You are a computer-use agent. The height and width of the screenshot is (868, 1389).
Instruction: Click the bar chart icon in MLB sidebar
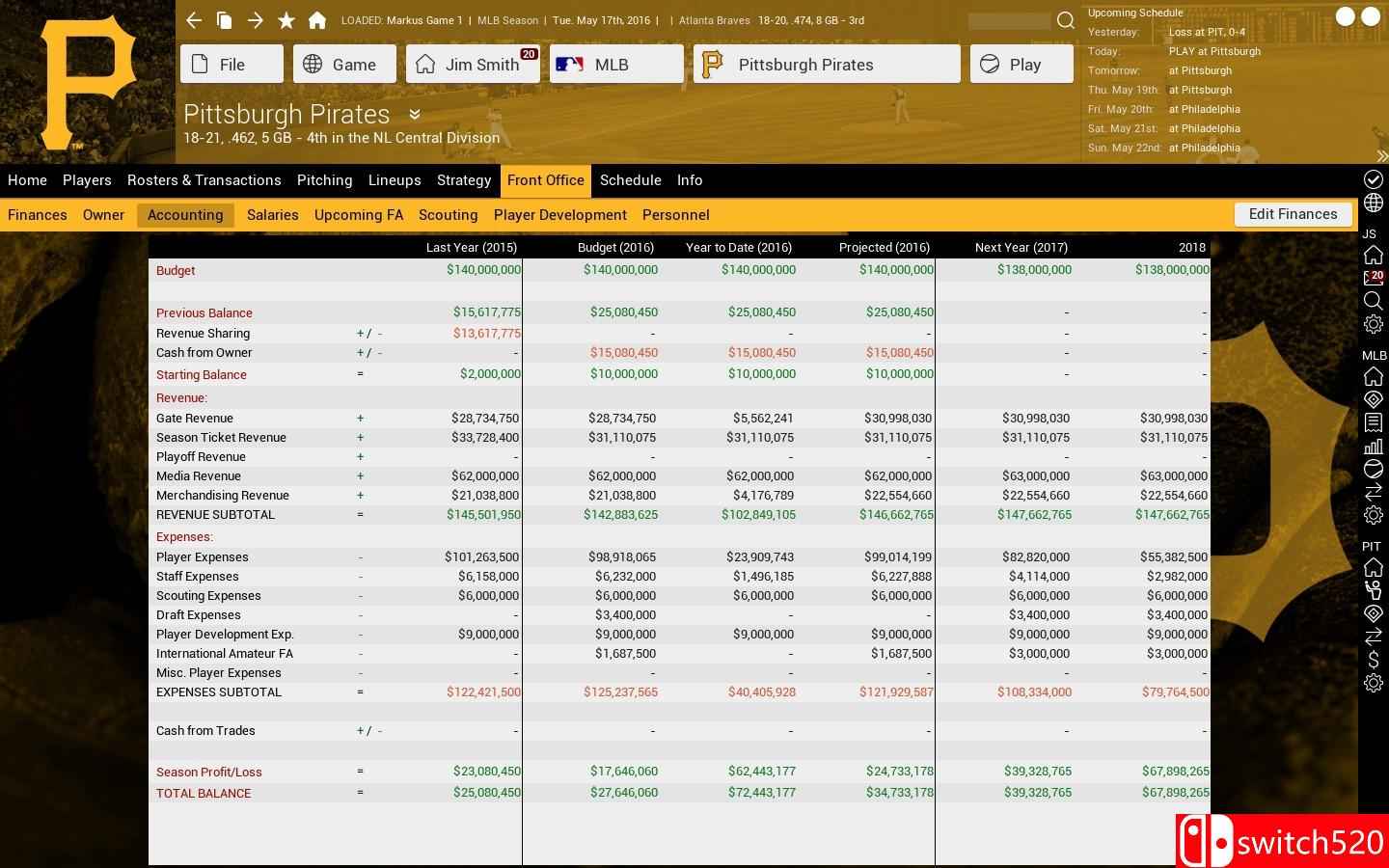pos(1373,447)
